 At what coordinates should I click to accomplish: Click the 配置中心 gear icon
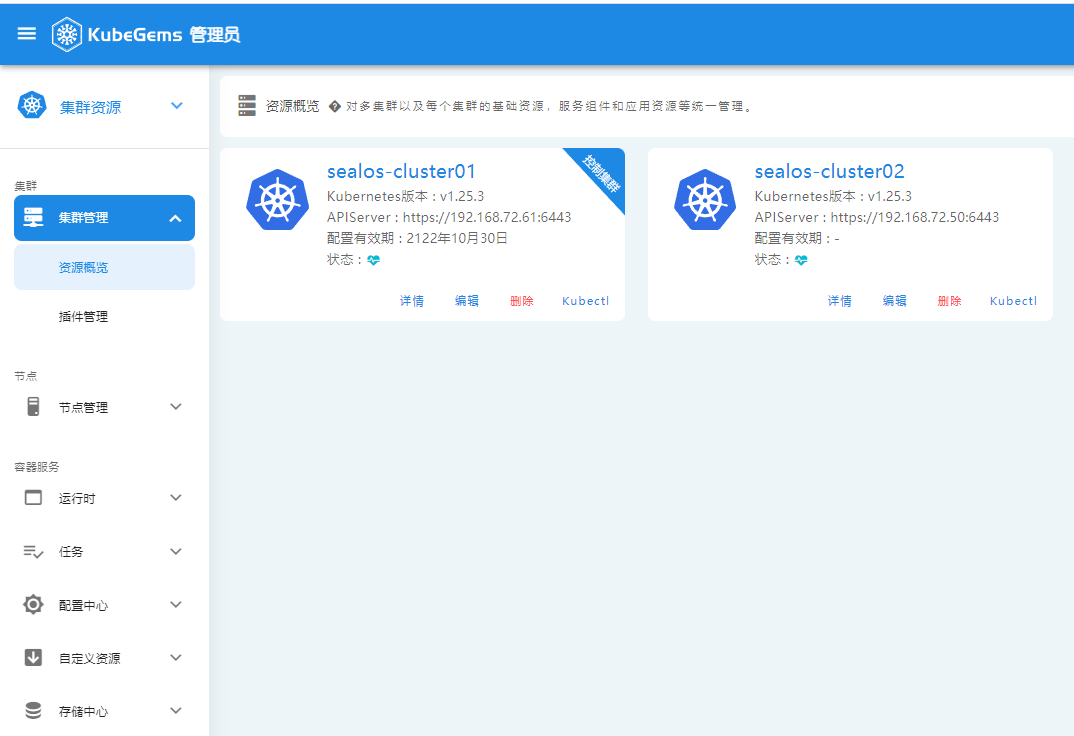pos(33,605)
